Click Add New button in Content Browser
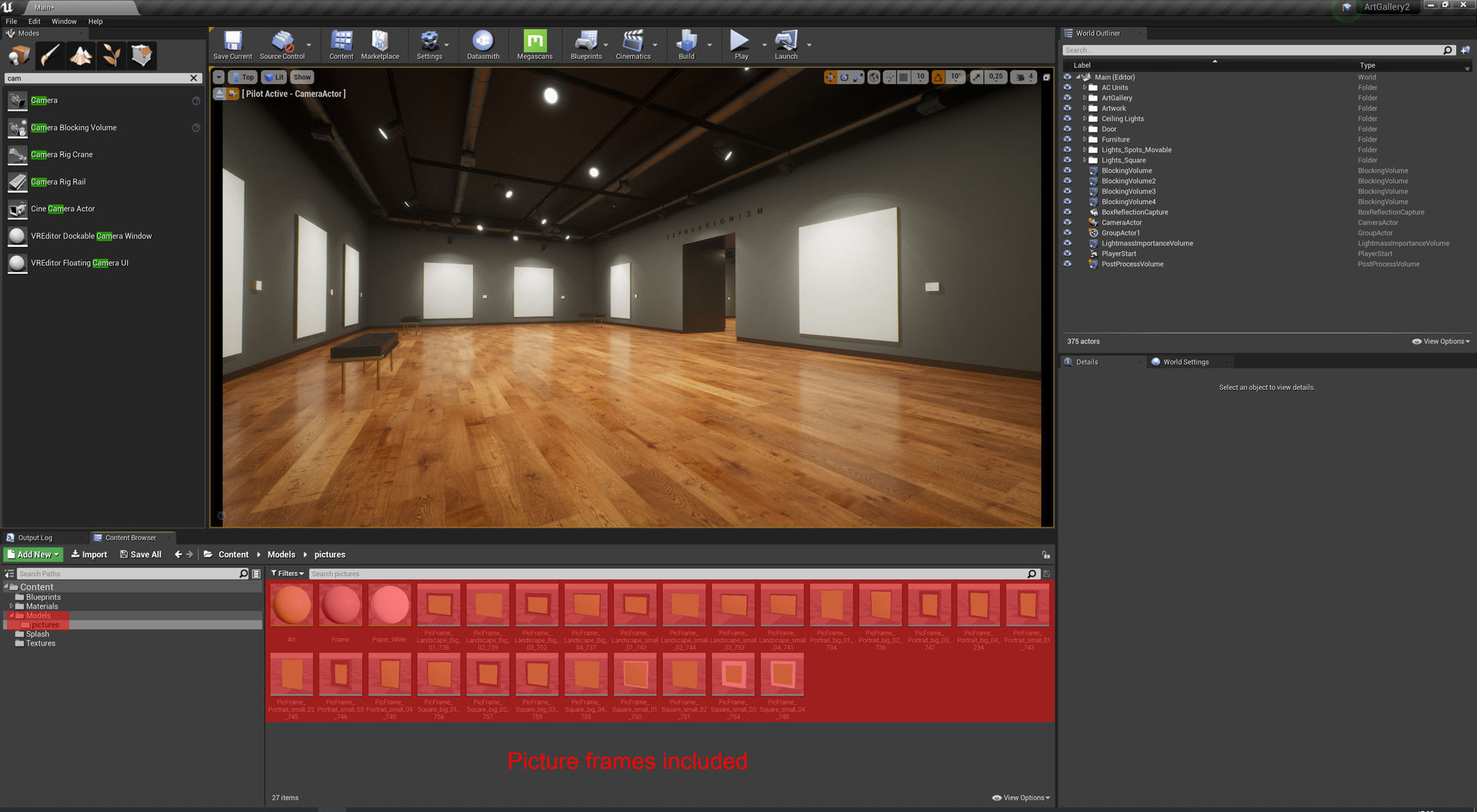The width and height of the screenshot is (1477, 812). pos(33,554)
